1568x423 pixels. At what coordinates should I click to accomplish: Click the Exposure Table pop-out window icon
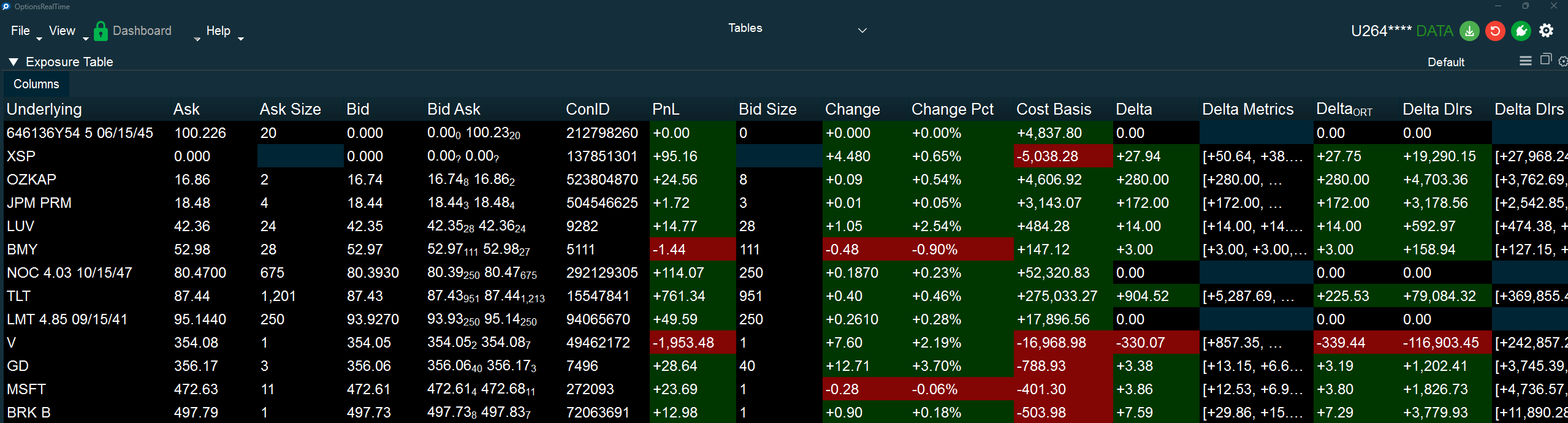[1546, 59]
